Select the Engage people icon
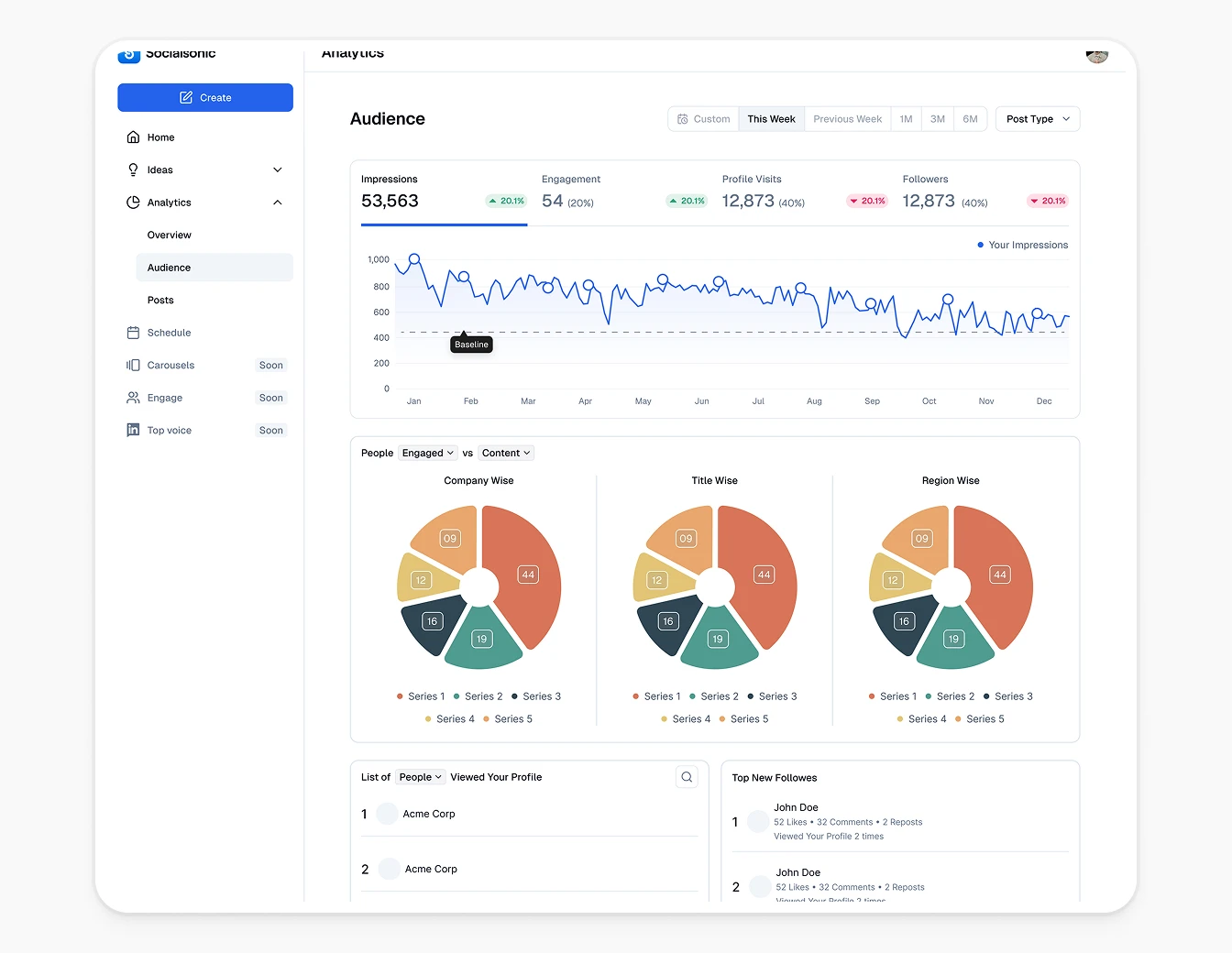This screenshot has height=953, width=1232. [x=133, y=397]
